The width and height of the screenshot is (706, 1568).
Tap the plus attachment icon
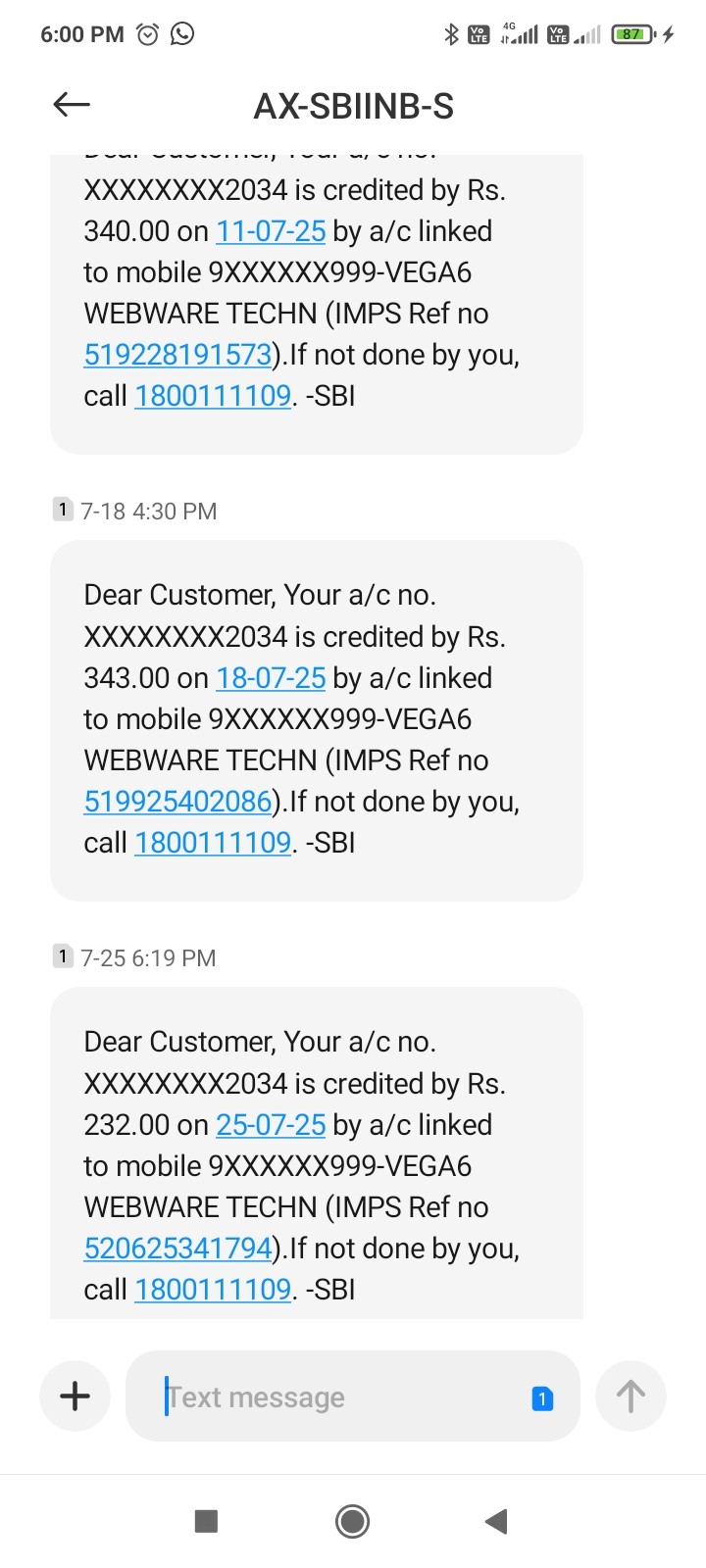[x=76, y=1396]
